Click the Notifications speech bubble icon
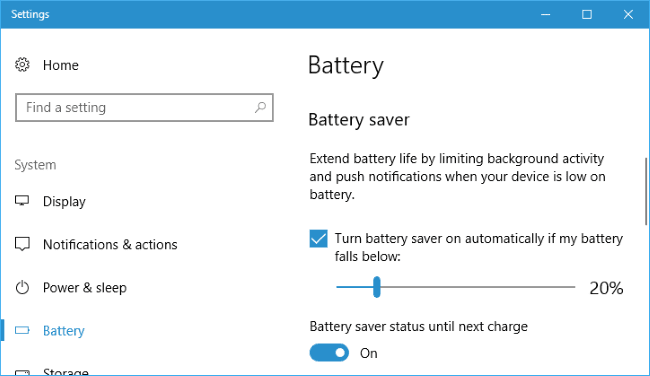This screenshot has width=650, height=376. coord(22,244)
